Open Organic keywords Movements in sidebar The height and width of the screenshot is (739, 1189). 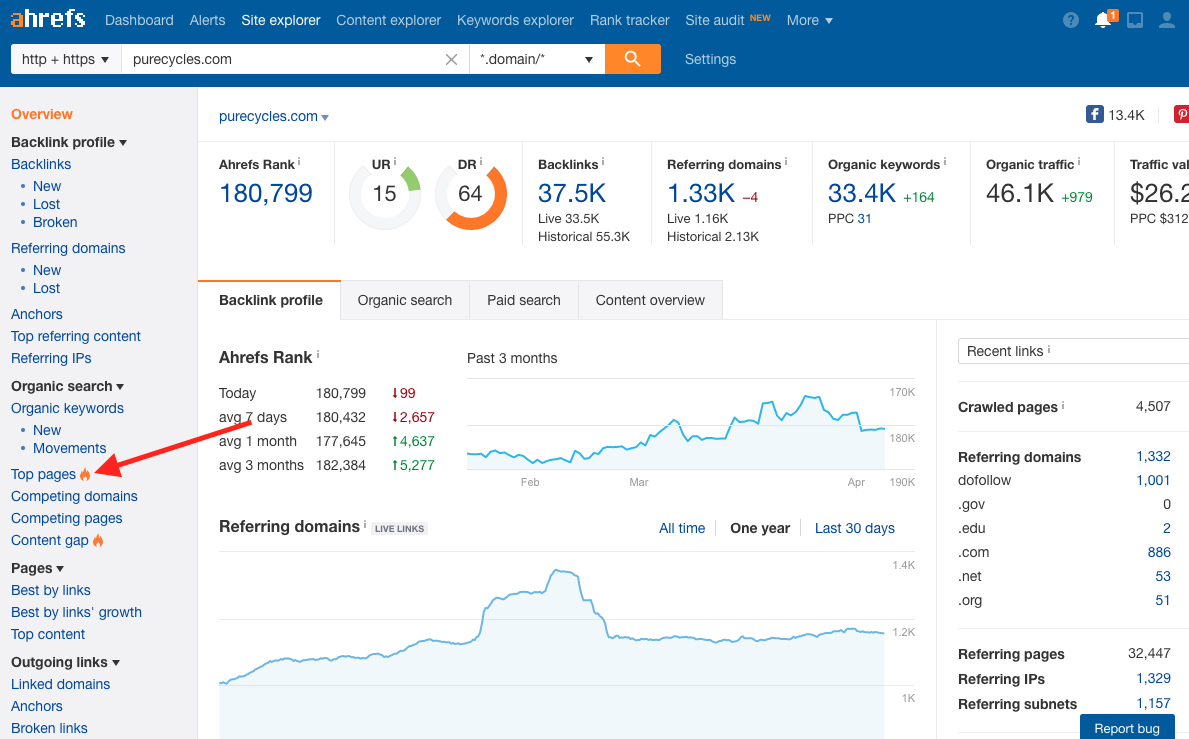pos(70,449)
